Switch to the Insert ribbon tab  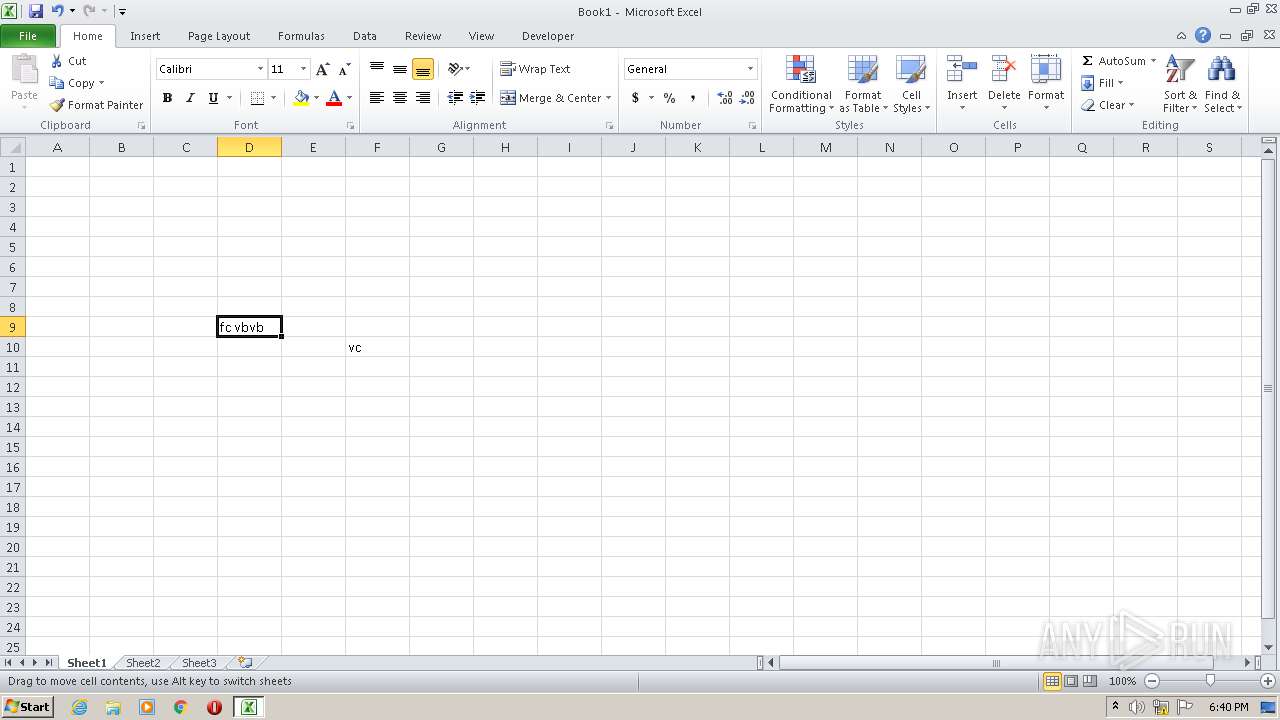click(145, 36)
